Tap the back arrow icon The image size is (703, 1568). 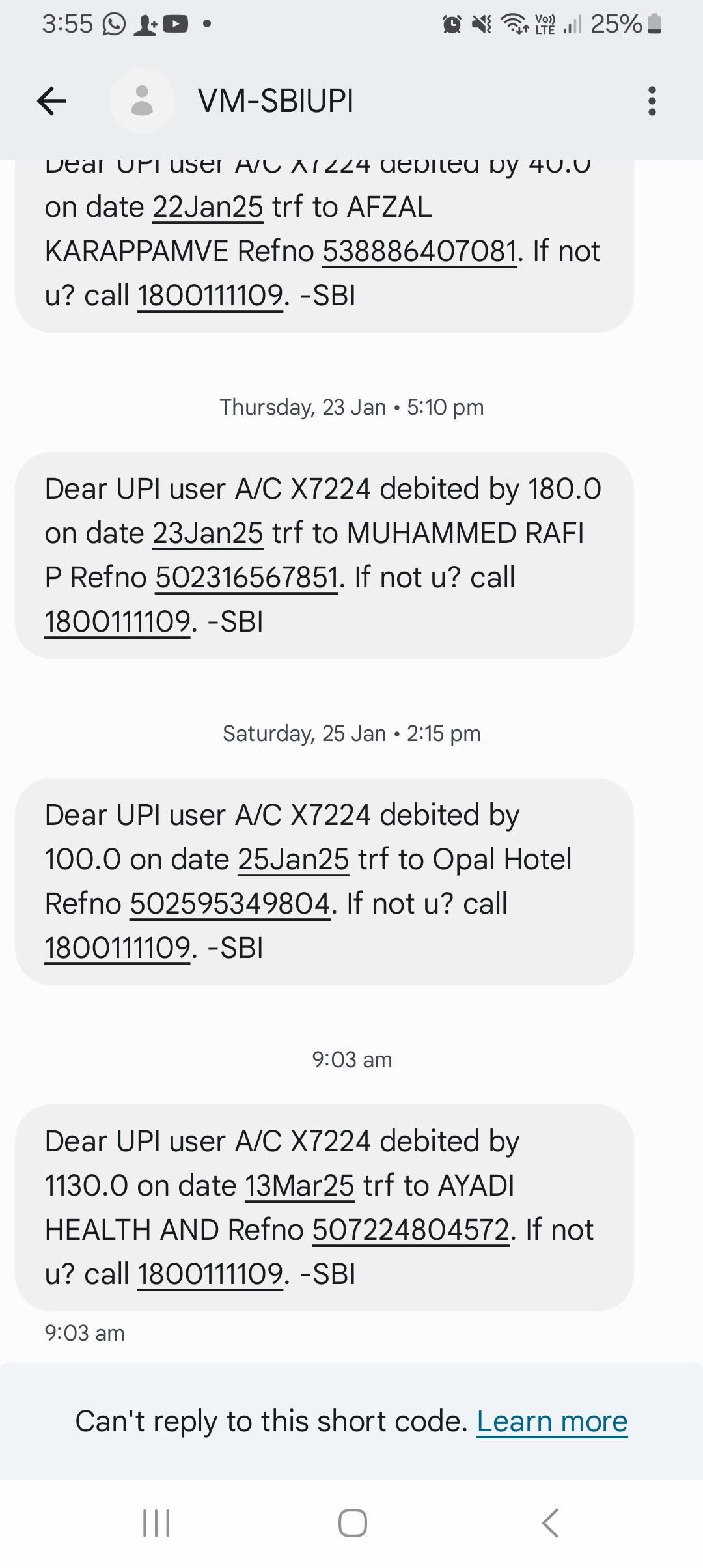(x=52, y=101)
